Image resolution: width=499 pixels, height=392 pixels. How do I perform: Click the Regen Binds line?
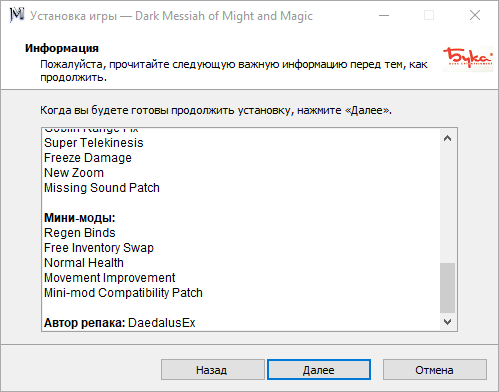pos(80,233)
